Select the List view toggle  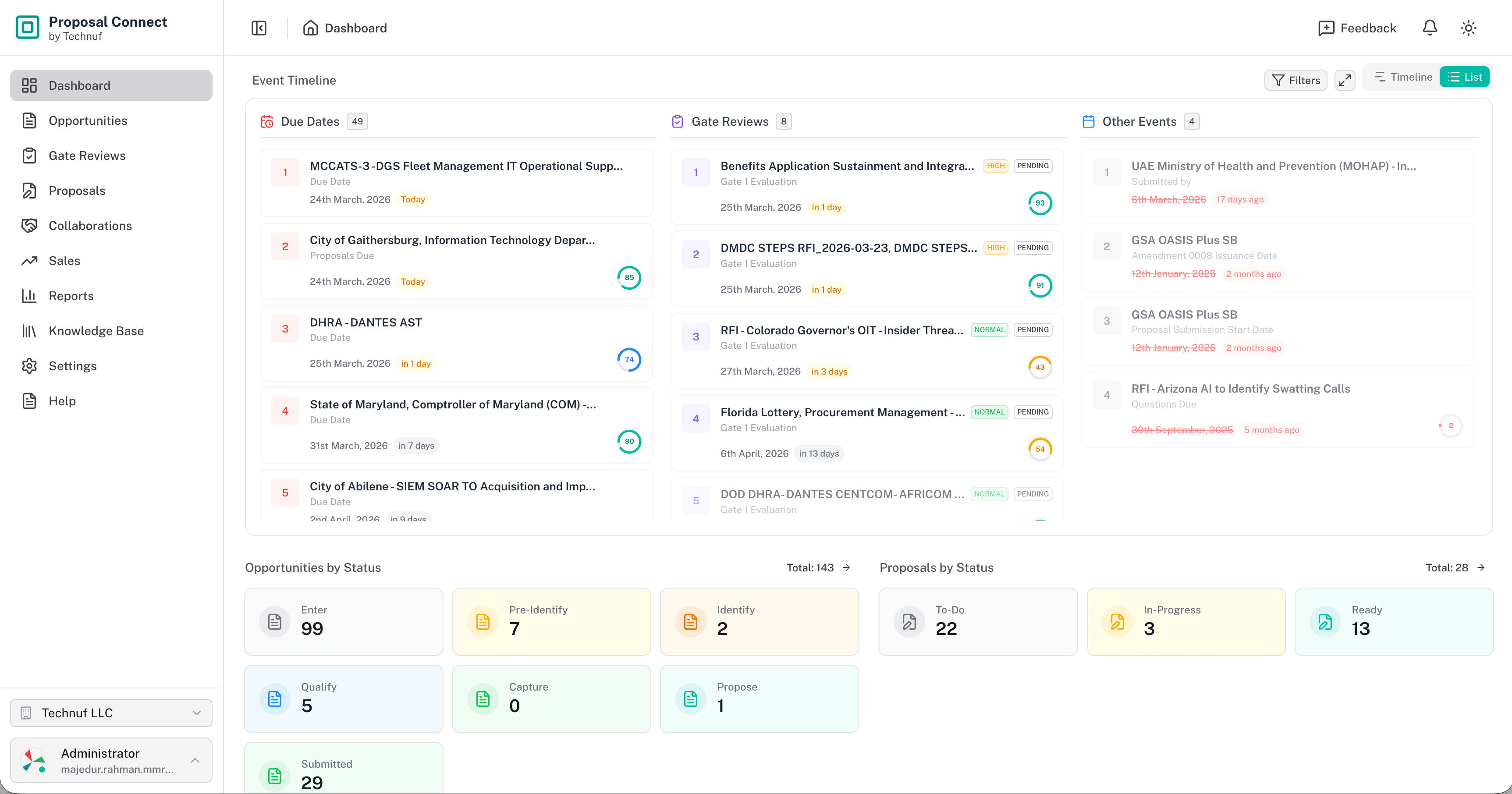tap(1465, 77)
